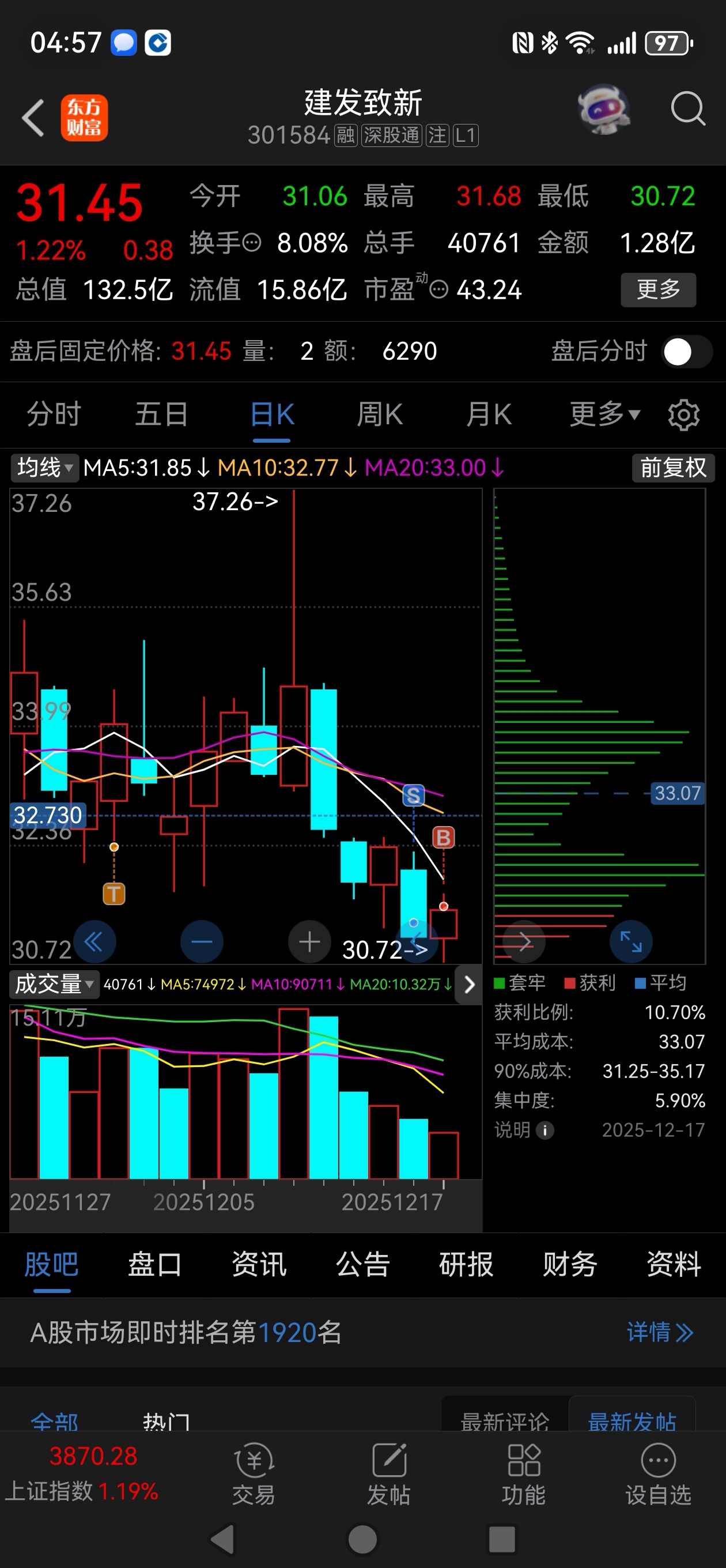Switch to 五日 chart tab
Image resolution: width=726 pixels, height=1568 pixels.
pos(161,414)
